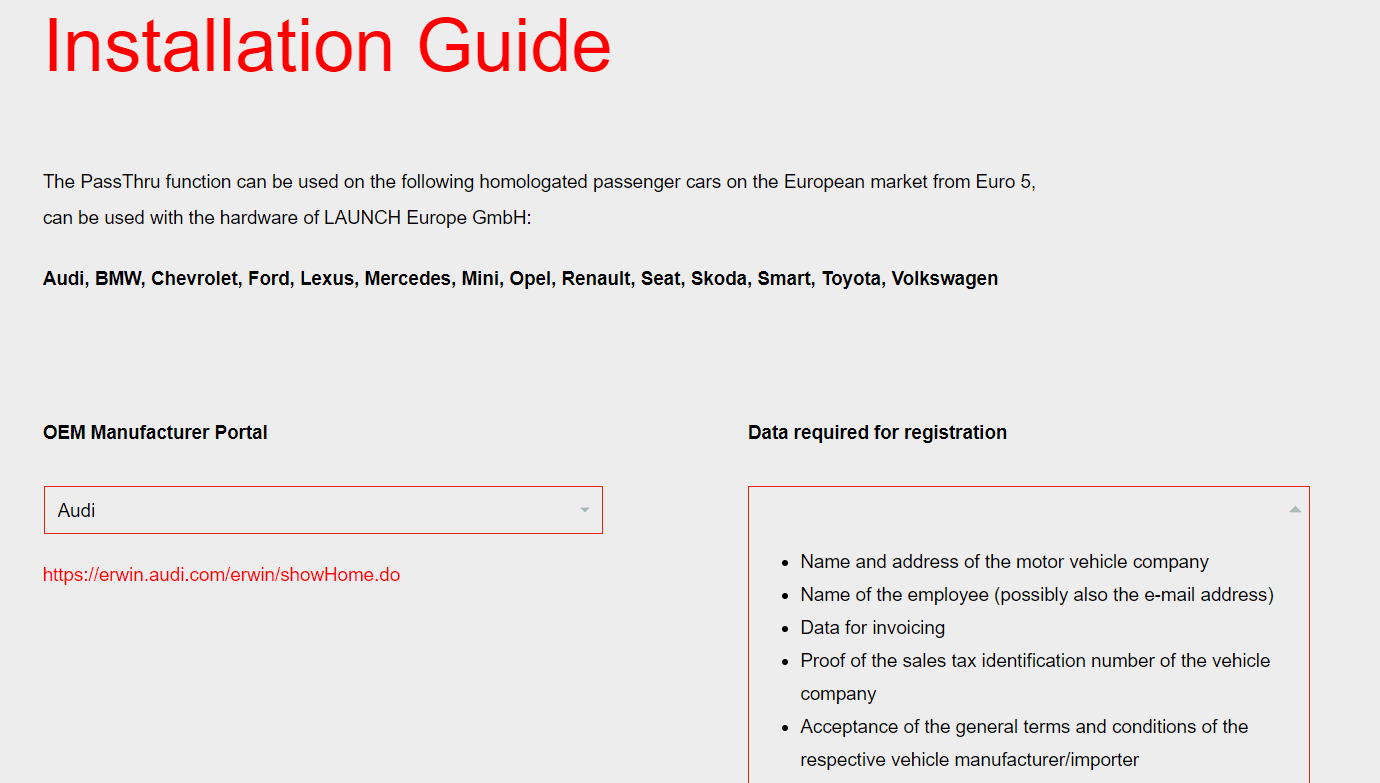This screenshot has width=1380, height=783.
Task: Click the bullet about motor vehicle company name
Action: coord(1004,561)
